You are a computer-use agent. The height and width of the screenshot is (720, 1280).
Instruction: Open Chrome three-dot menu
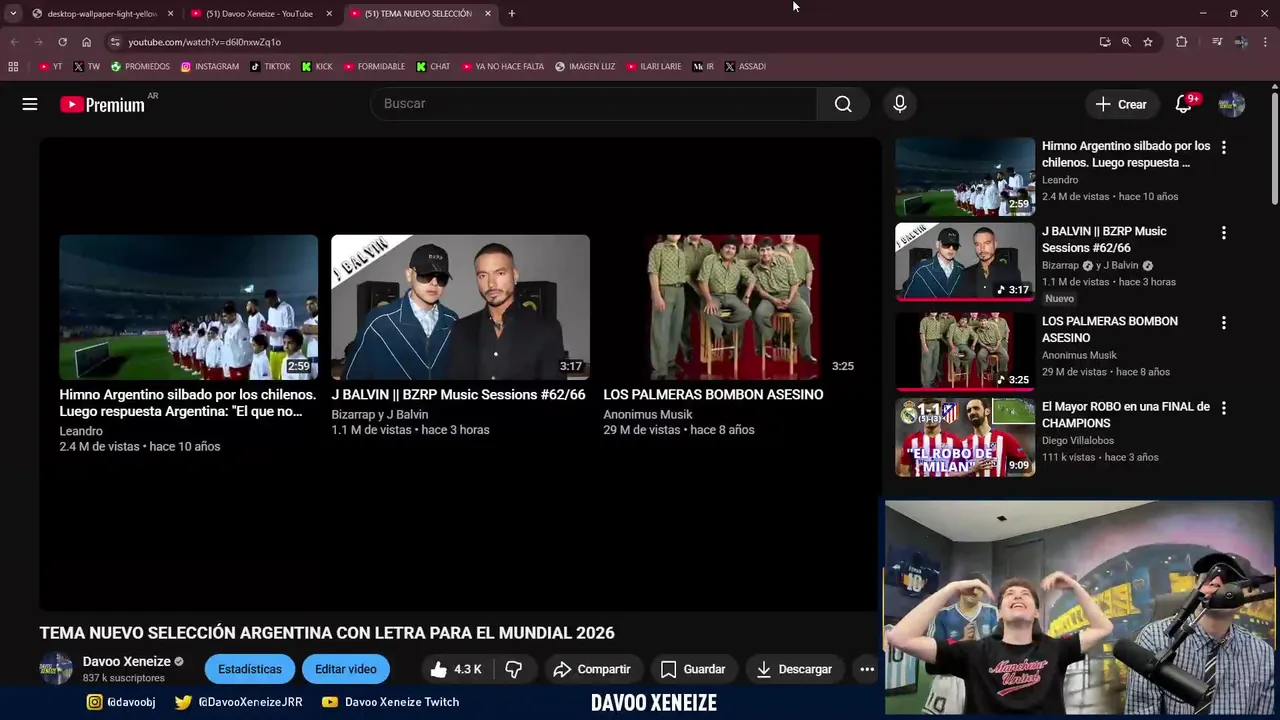(1266, 42)
